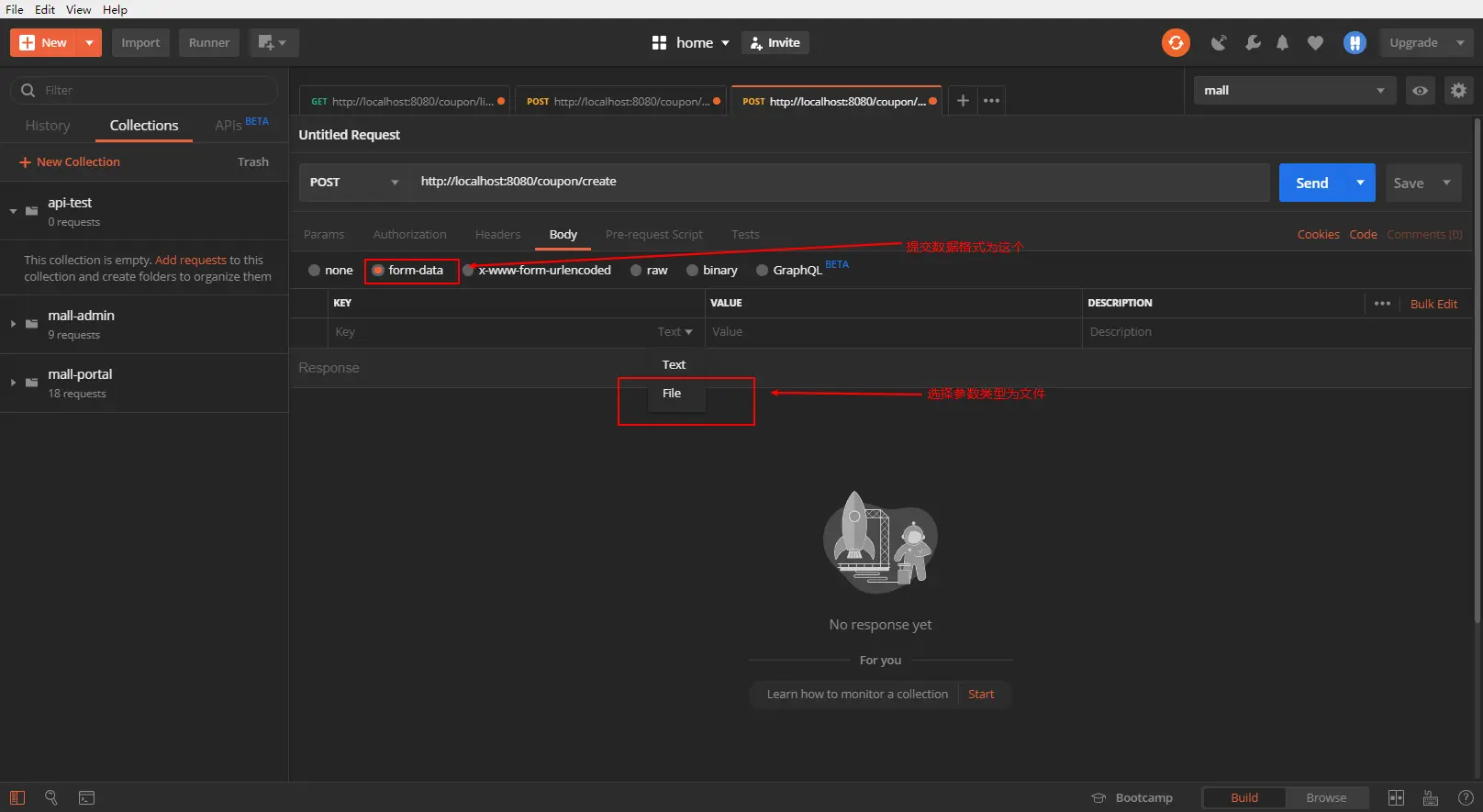Click the request URL field
Screen dimensions: 1483x812
840,182
